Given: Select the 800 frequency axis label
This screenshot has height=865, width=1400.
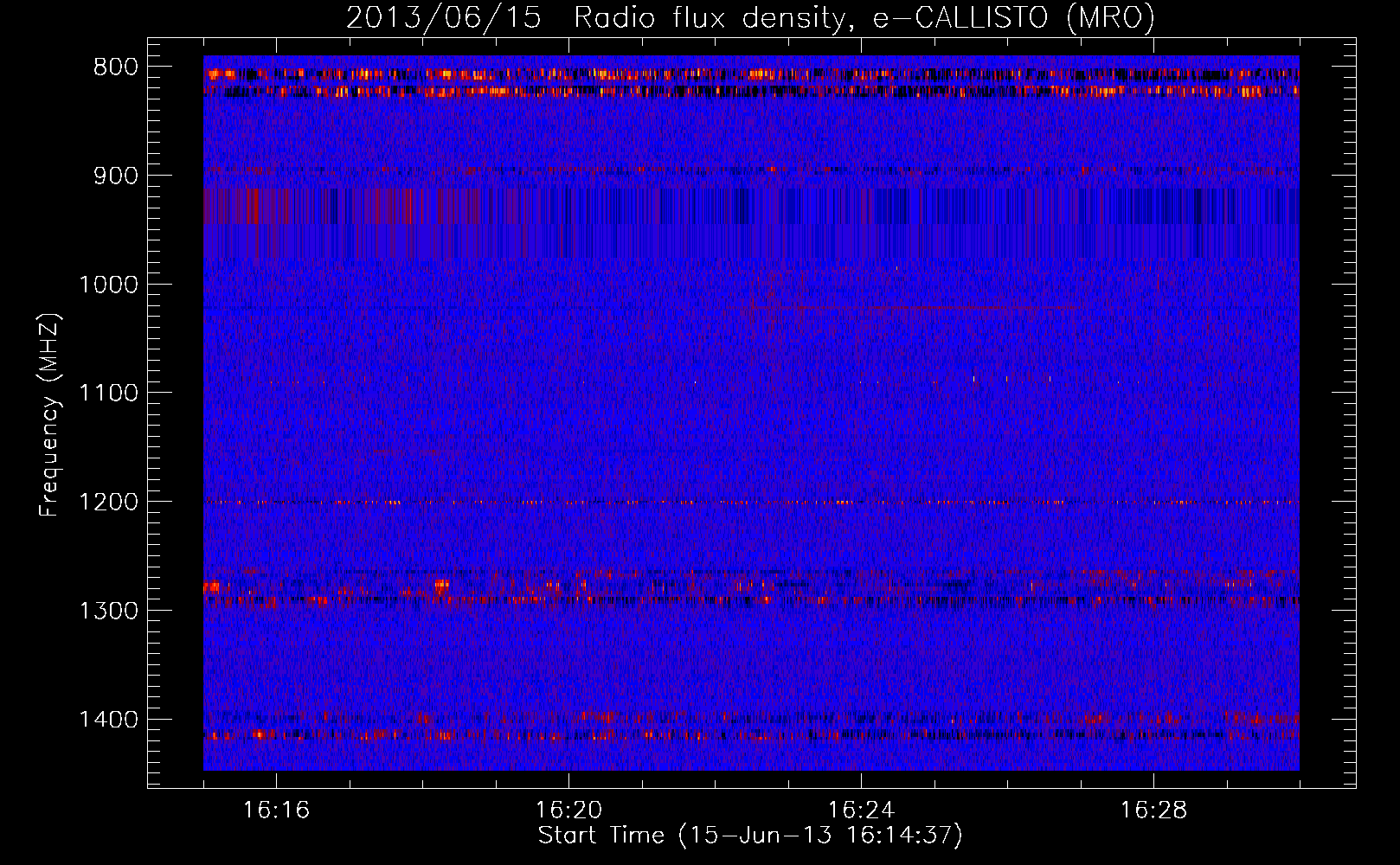Looking at the screenshot, I should pos(115,67).
